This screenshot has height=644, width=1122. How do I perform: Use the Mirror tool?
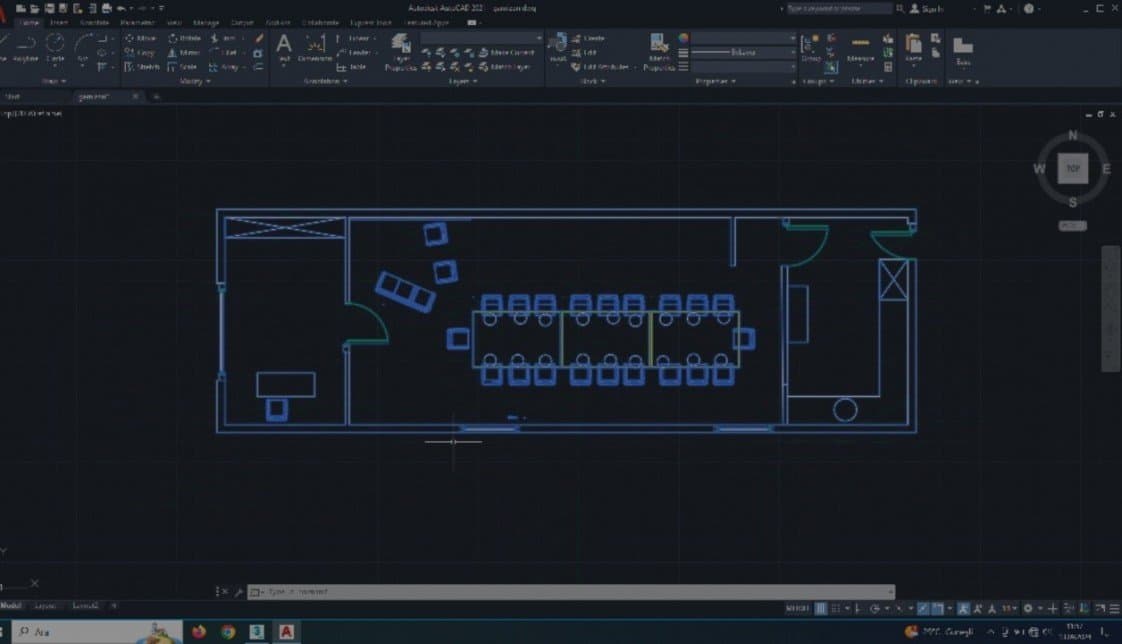184,52
